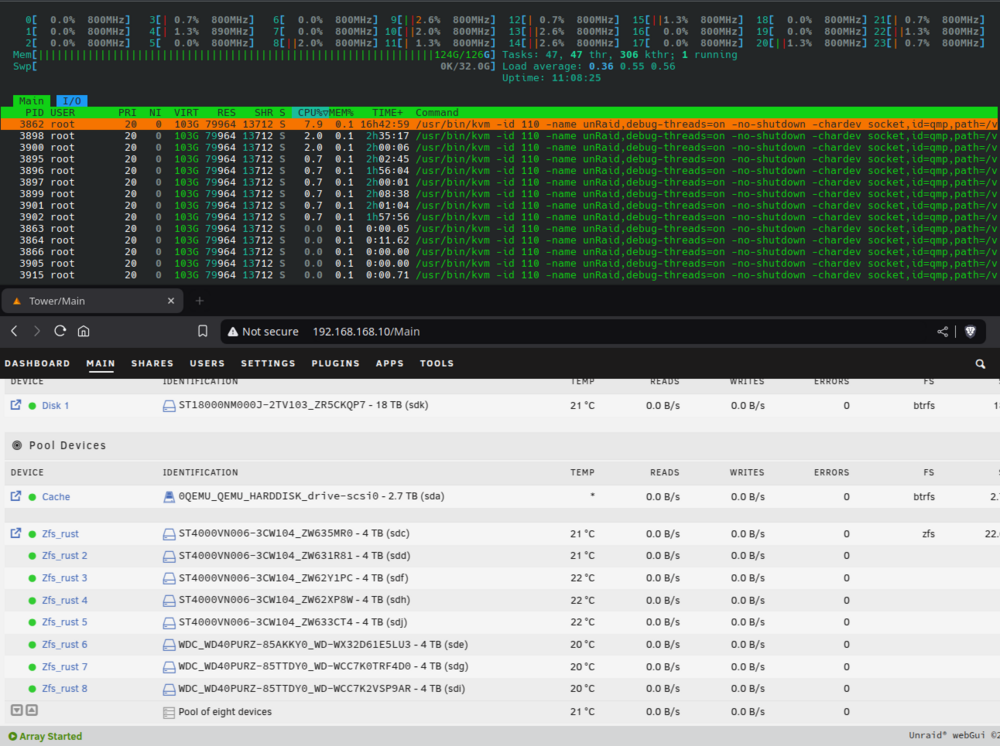Click Pool of eight devices icon
Screen dimensions: 1000x746
[169, 712]
